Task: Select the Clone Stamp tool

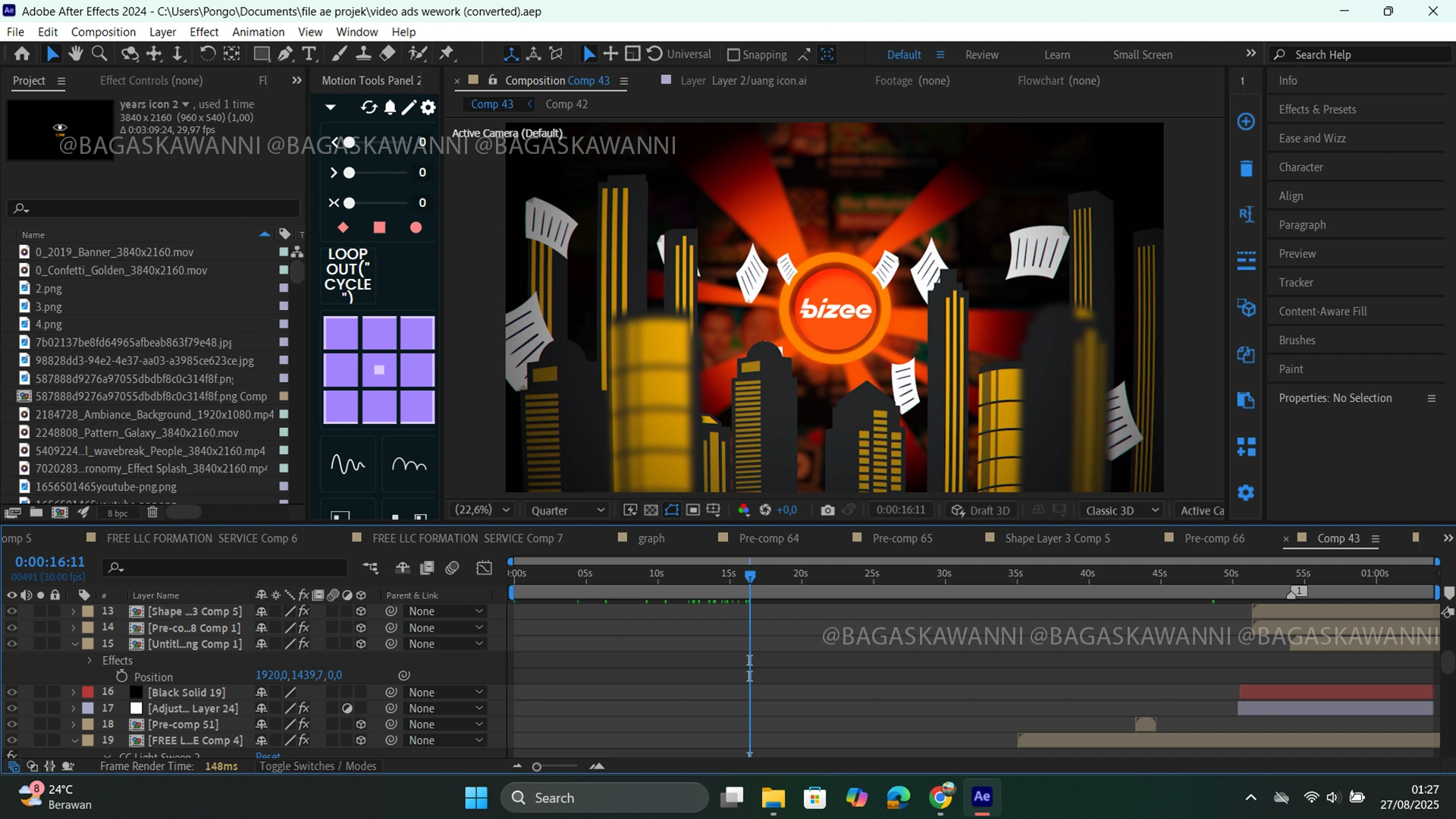Action: [363, 54]
